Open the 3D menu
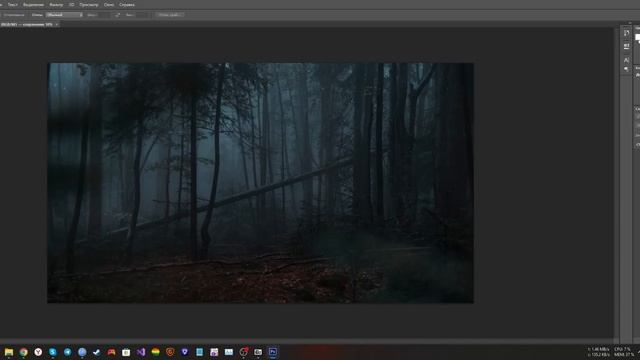The image size is (640, 360). click(x=71, y=5)
